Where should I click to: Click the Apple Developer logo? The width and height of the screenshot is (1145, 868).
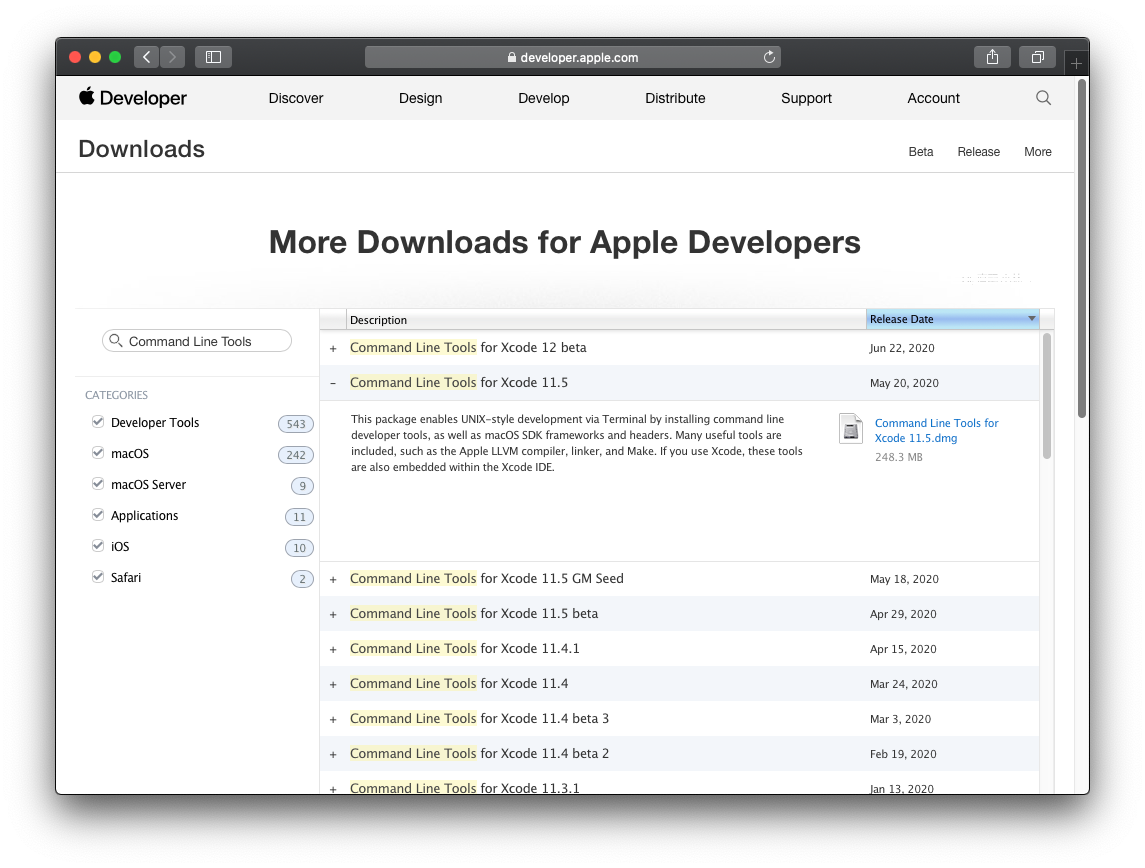[133, 98]
